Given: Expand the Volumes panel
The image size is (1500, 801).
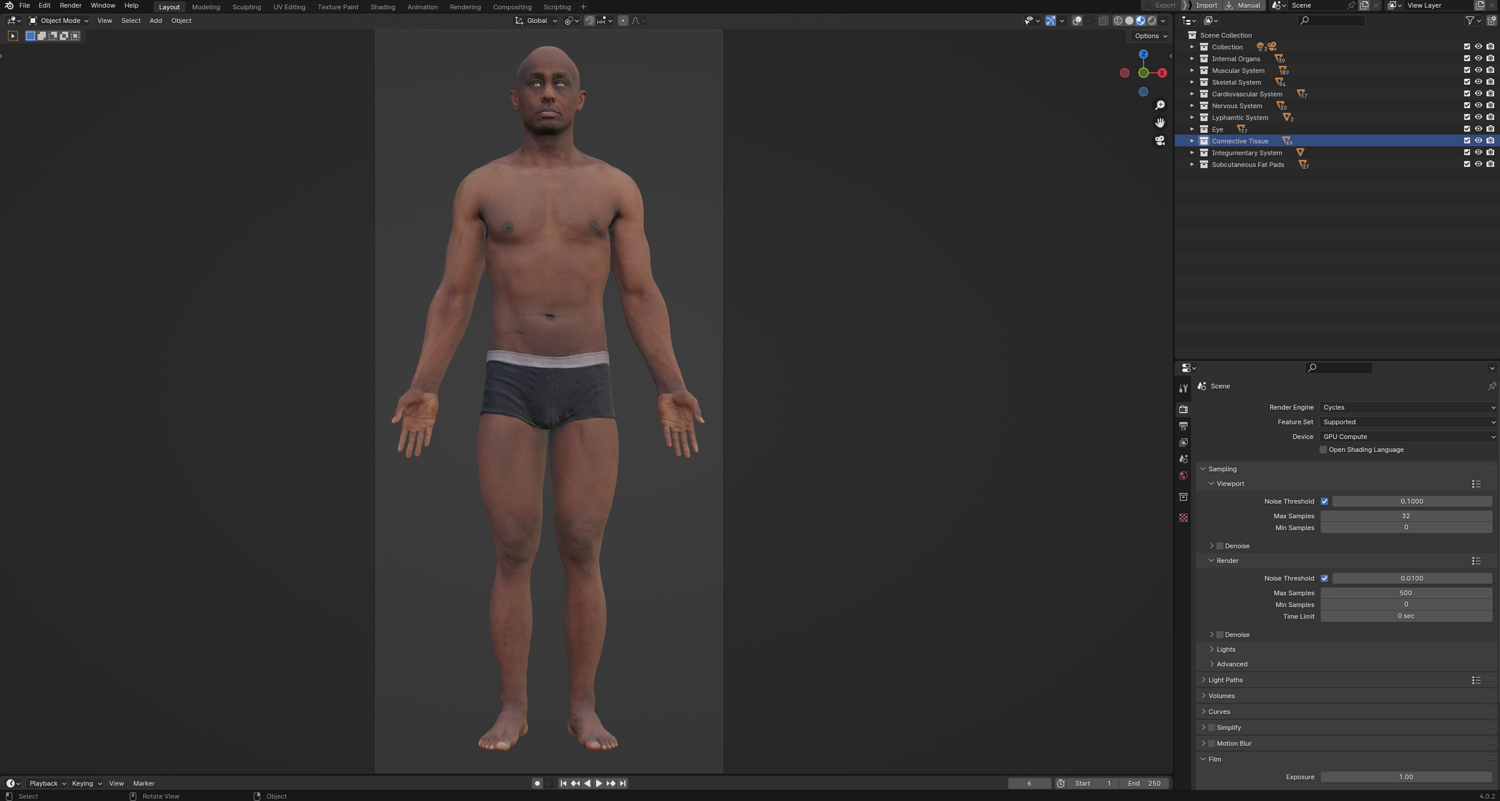Looking at the screenshot, I should click(x=1221, y=696).
